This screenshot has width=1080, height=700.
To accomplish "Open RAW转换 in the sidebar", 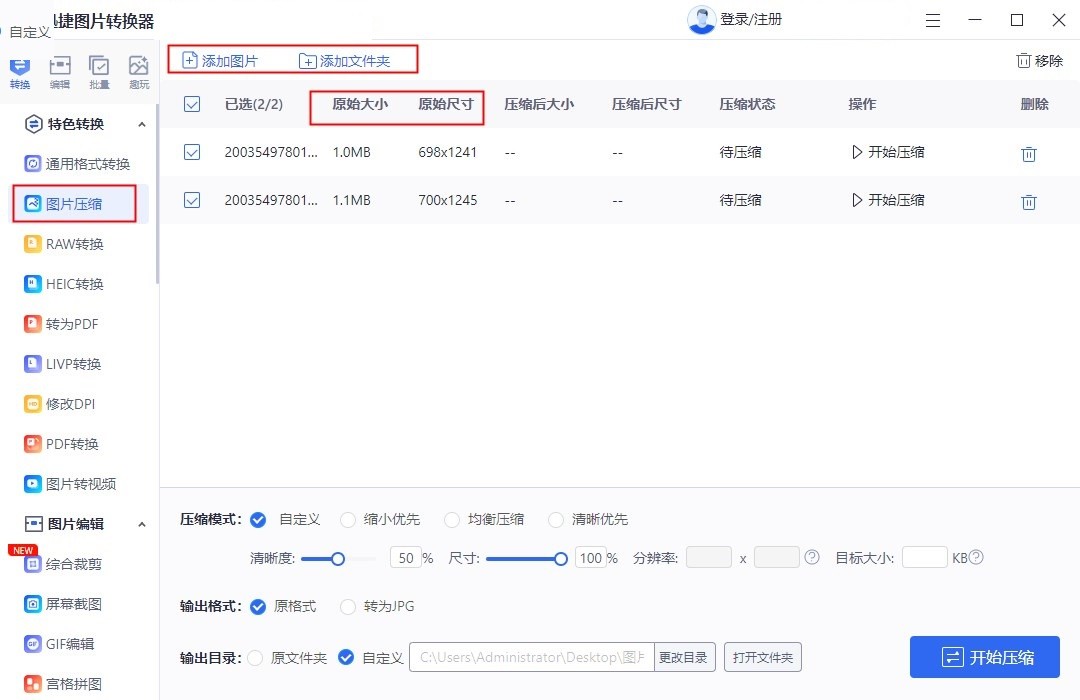I will click(x=63, y=244).
